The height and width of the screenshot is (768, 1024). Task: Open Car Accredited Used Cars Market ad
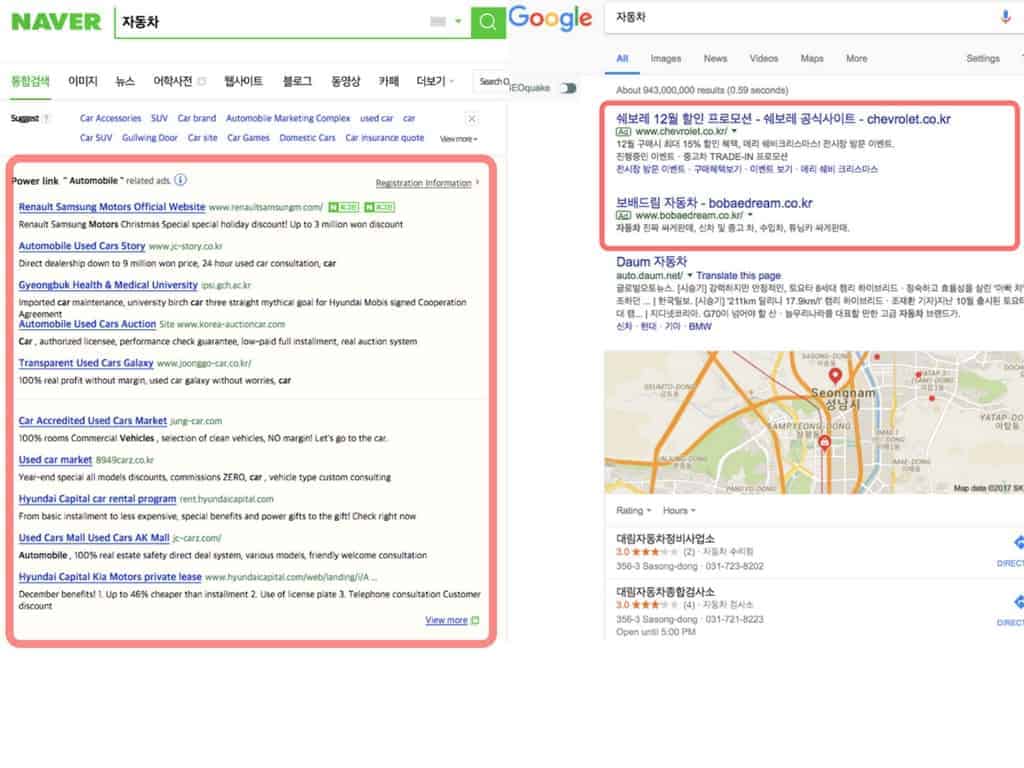pos(93,421)
